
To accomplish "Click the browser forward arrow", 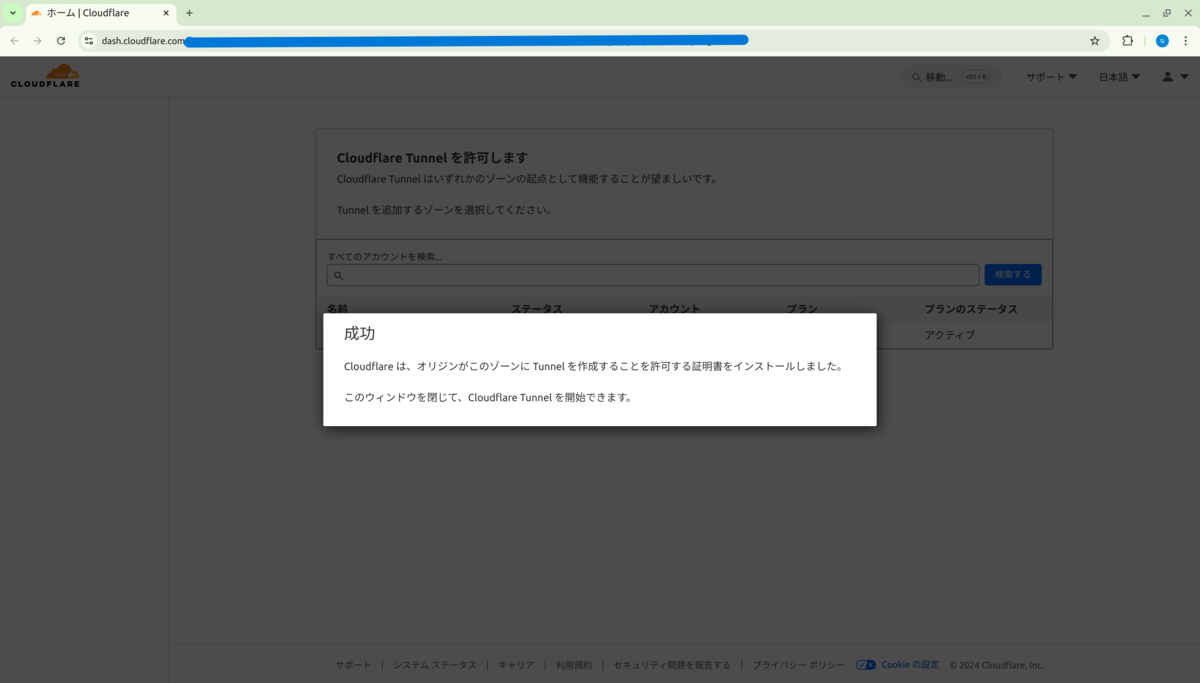I will 37,41.
